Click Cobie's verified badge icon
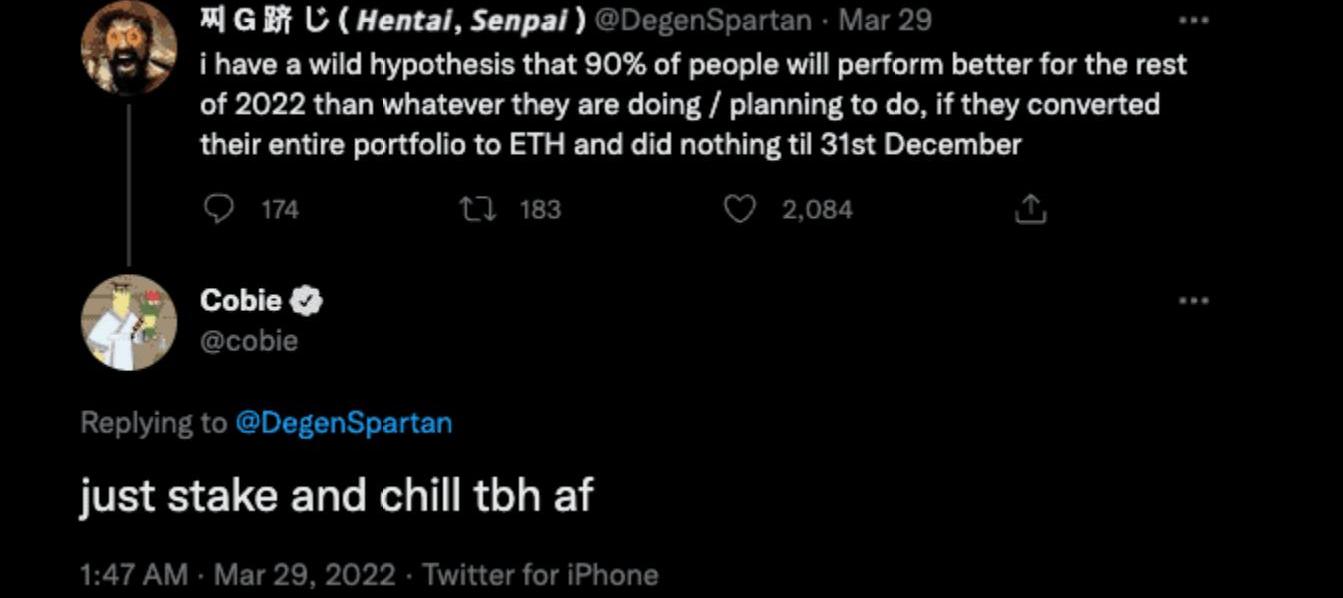The width and height of the screenshot is (1343, 598). 306,300
